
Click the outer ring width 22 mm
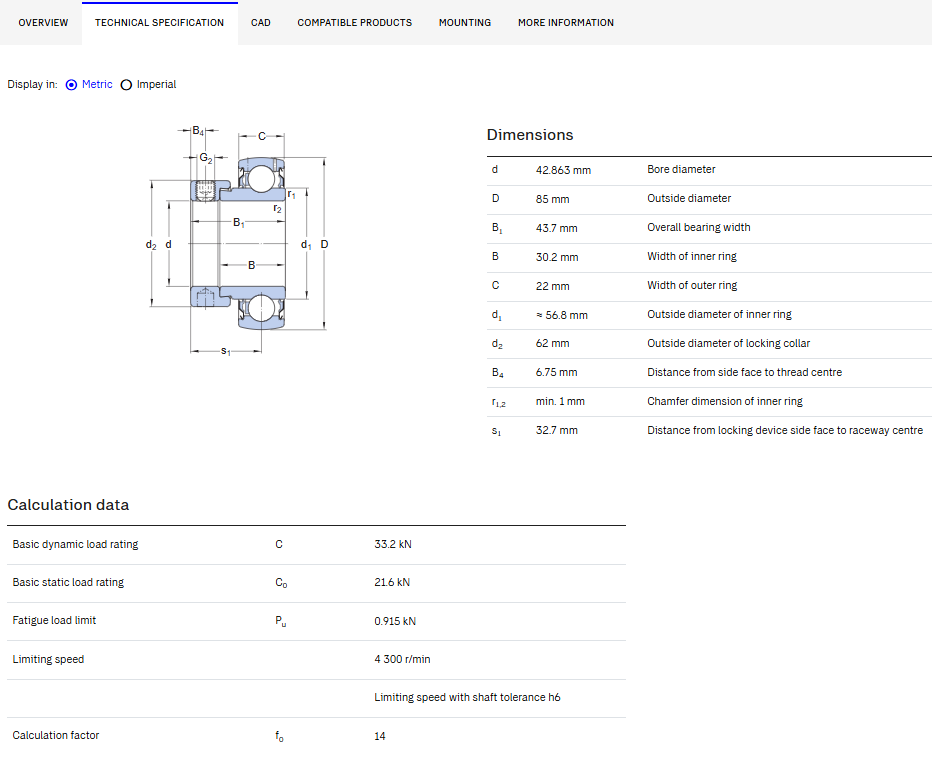pos(552,286)
